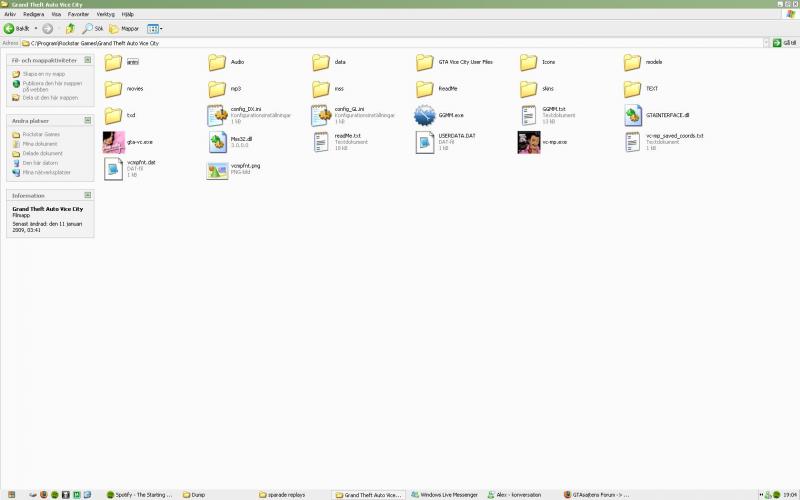Viewport: 800px width, 500px height.
Task: Select the vcmpfnt.png image file
Action: click(217, 169)
